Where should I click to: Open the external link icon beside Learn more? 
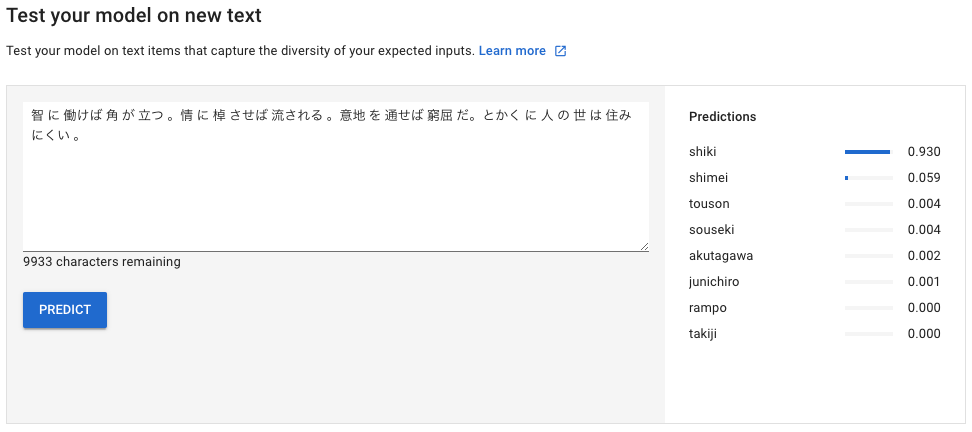[x=560, y=51]
